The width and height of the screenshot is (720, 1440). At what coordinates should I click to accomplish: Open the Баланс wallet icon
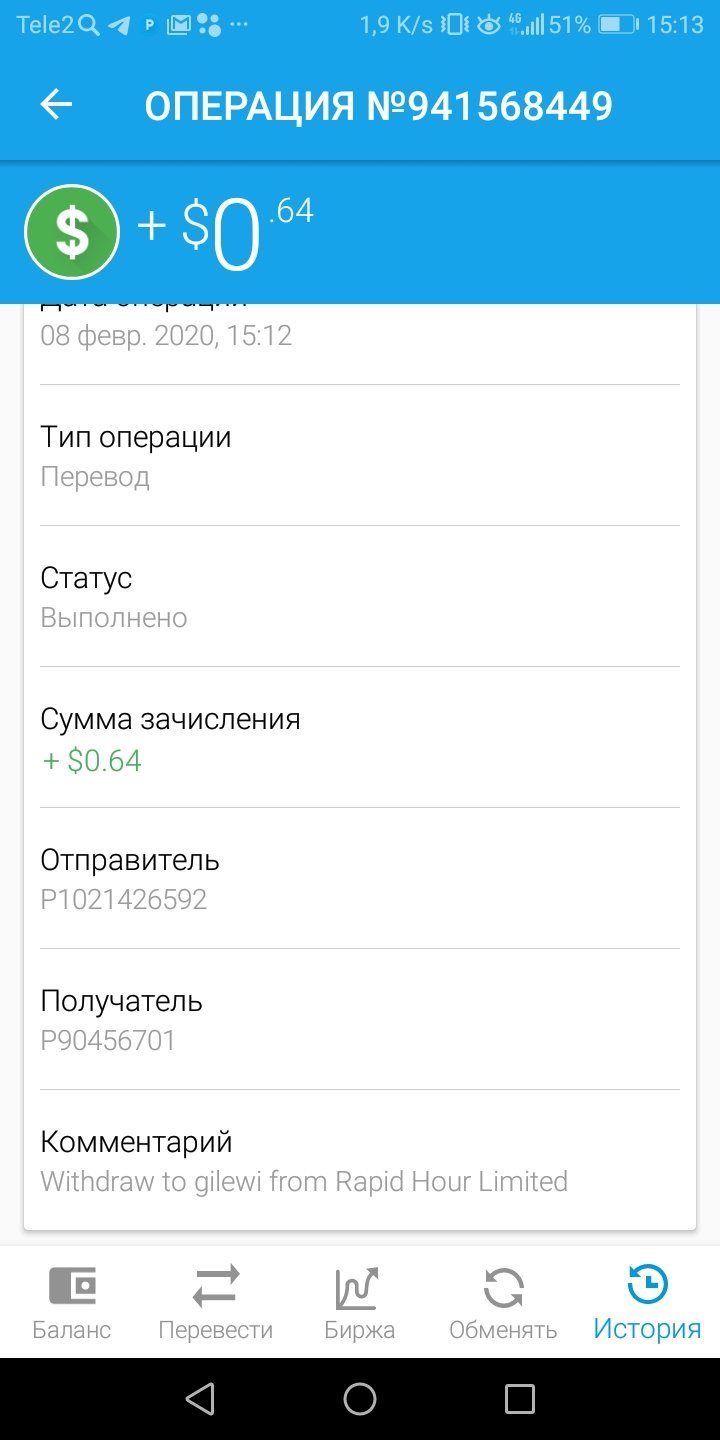[x=72, y=1286]
